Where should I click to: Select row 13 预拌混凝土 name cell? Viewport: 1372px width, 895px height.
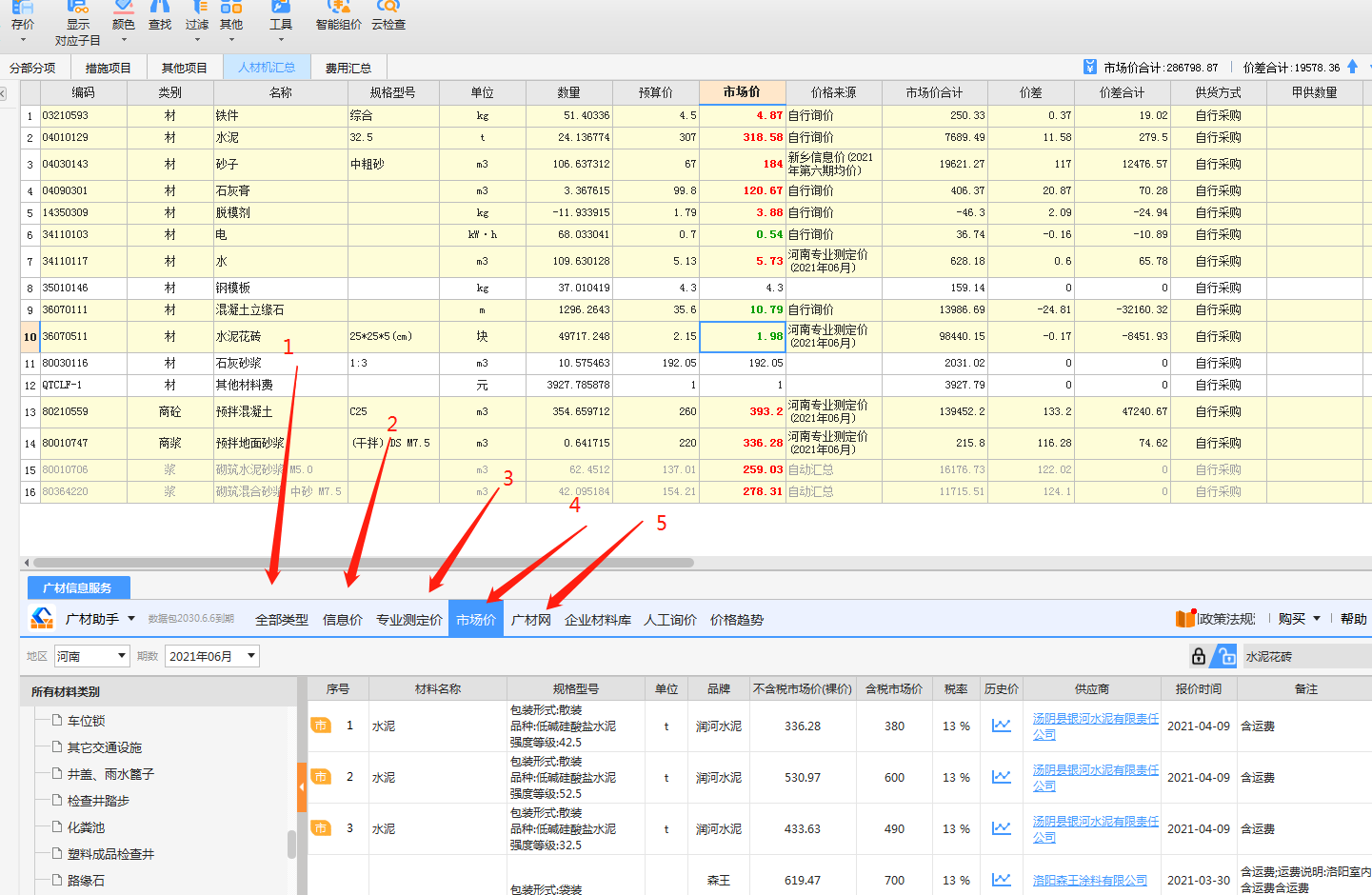281,411
